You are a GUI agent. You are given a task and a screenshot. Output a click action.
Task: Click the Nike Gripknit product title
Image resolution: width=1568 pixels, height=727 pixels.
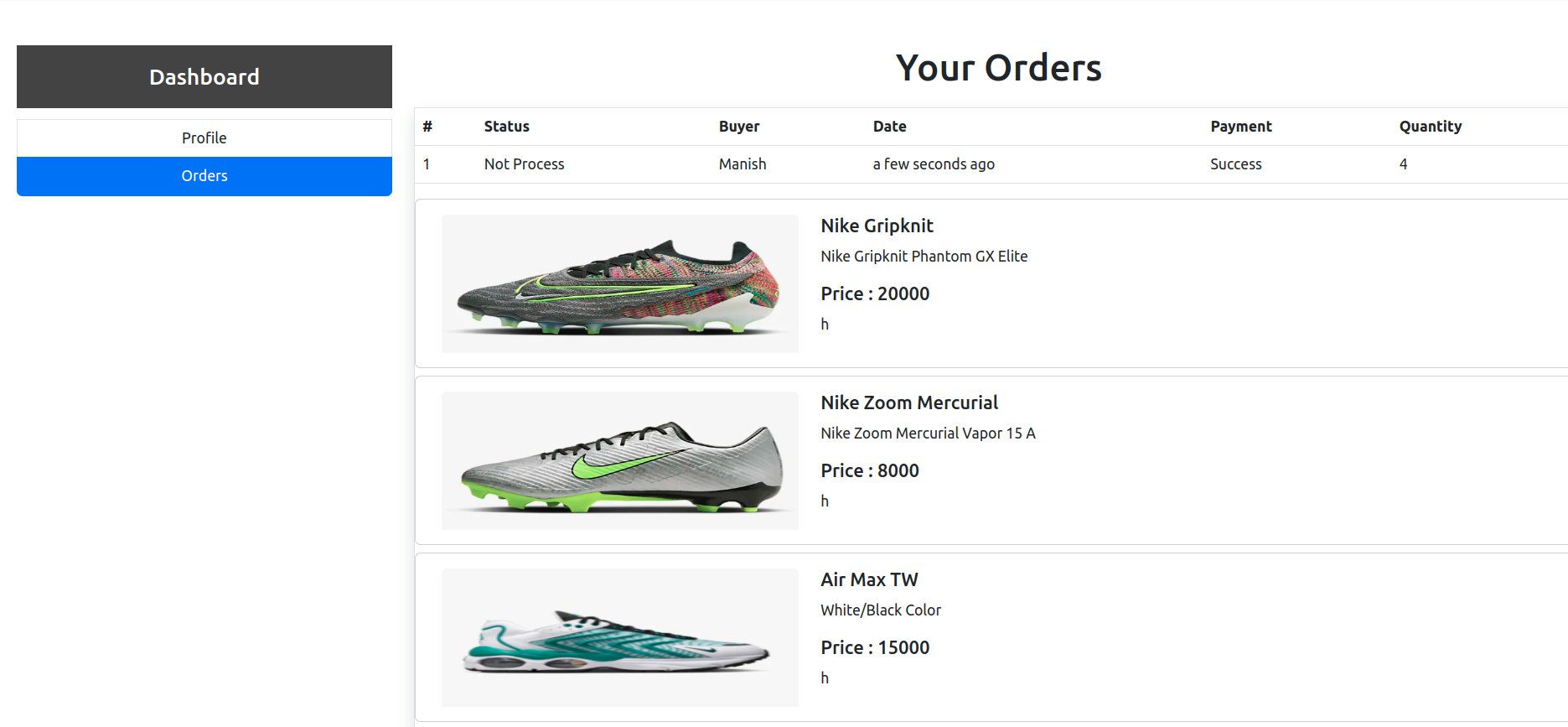coord(877,226)
